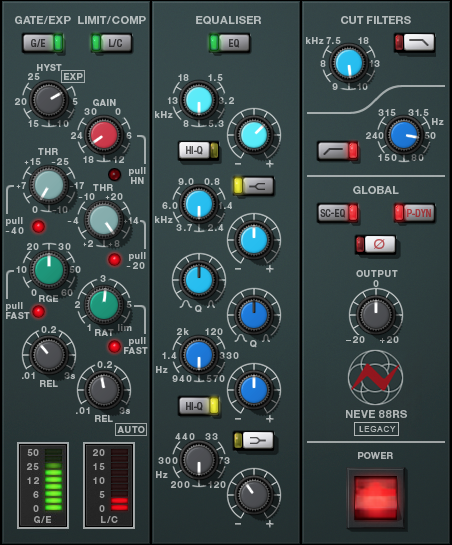
Task: Click the NEVE 88RS title text
Action: click(x=376, y=414)
